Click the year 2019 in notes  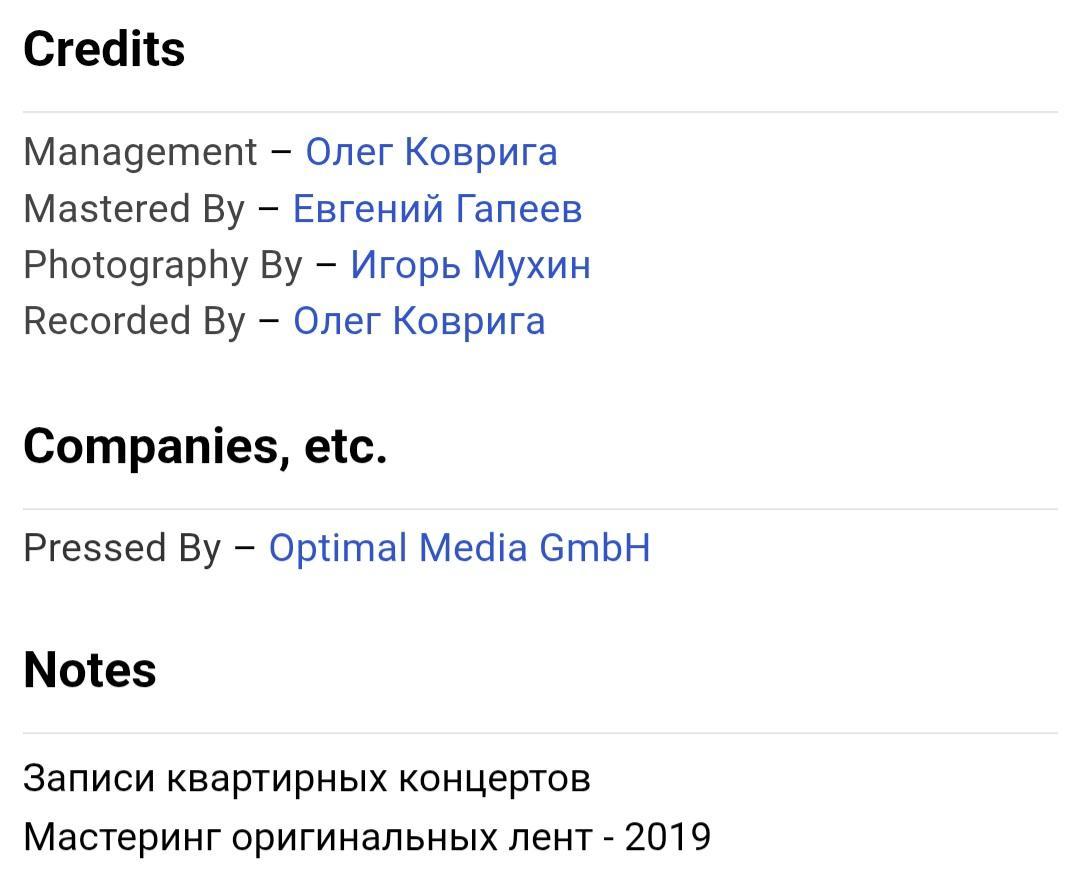pos(667,837)
